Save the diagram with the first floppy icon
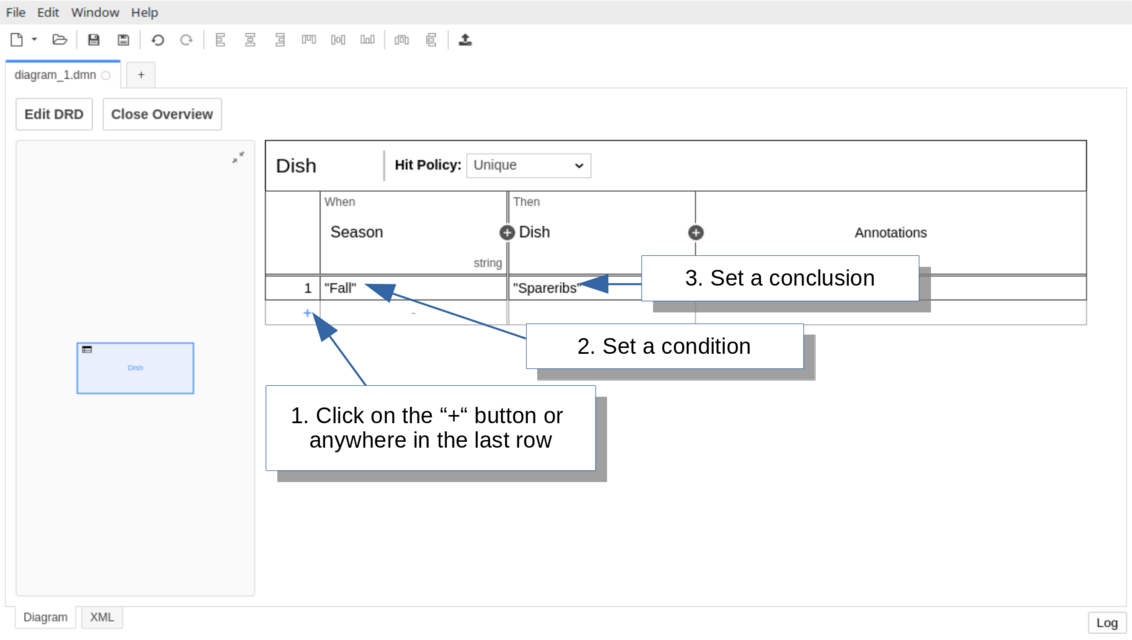Viewport: 1132px width, 640px height. [x=94, y=40]
